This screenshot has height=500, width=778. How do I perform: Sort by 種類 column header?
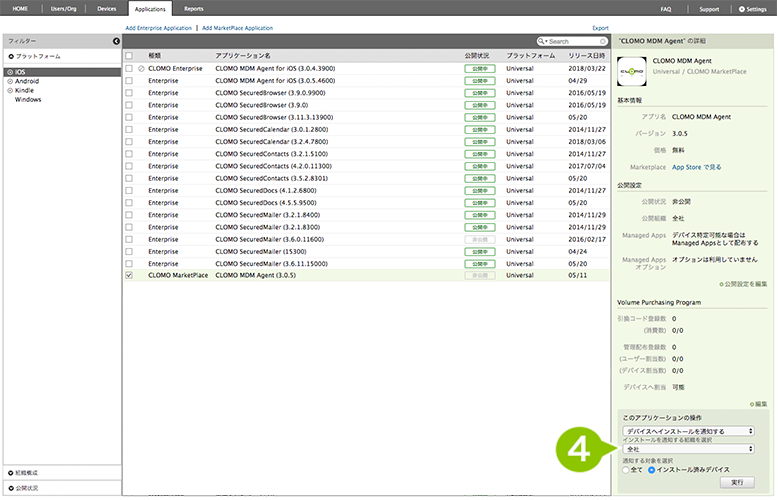click(154, 56)
